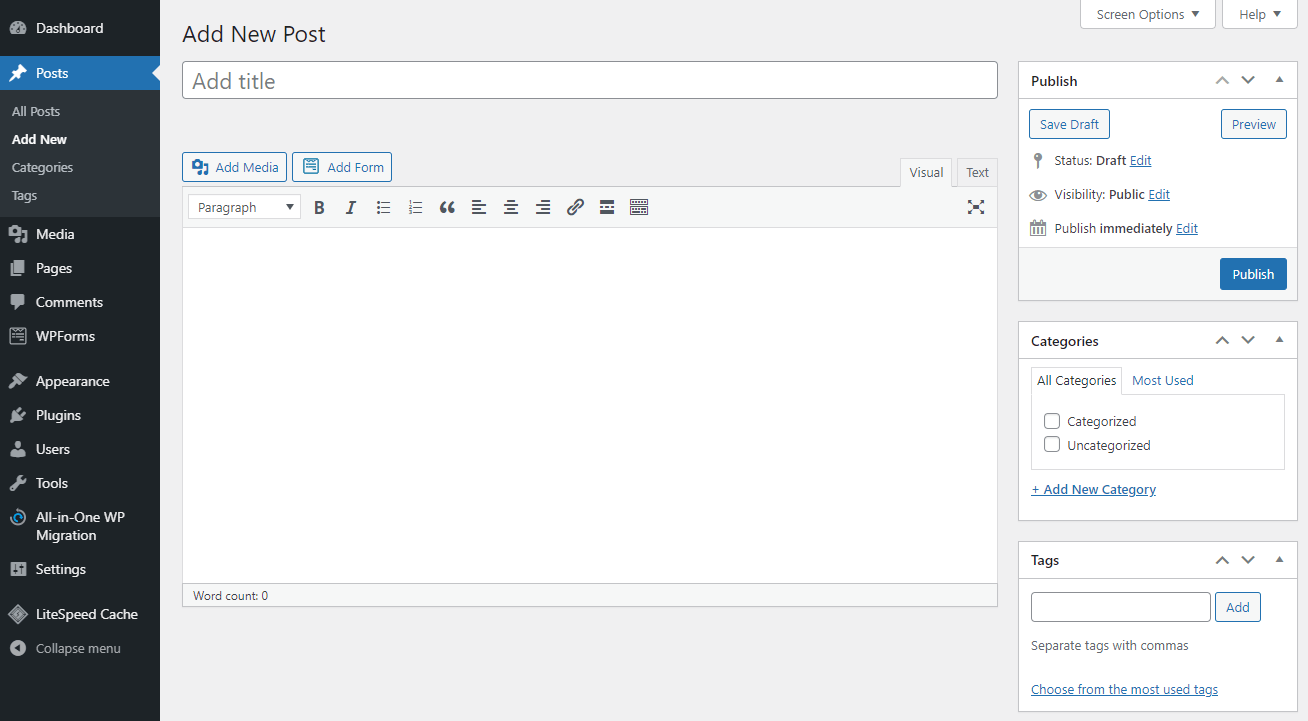The image size is (1308, 721).
Task: Open the Paragraph style dropdown
Action: (x=243, y=206)
